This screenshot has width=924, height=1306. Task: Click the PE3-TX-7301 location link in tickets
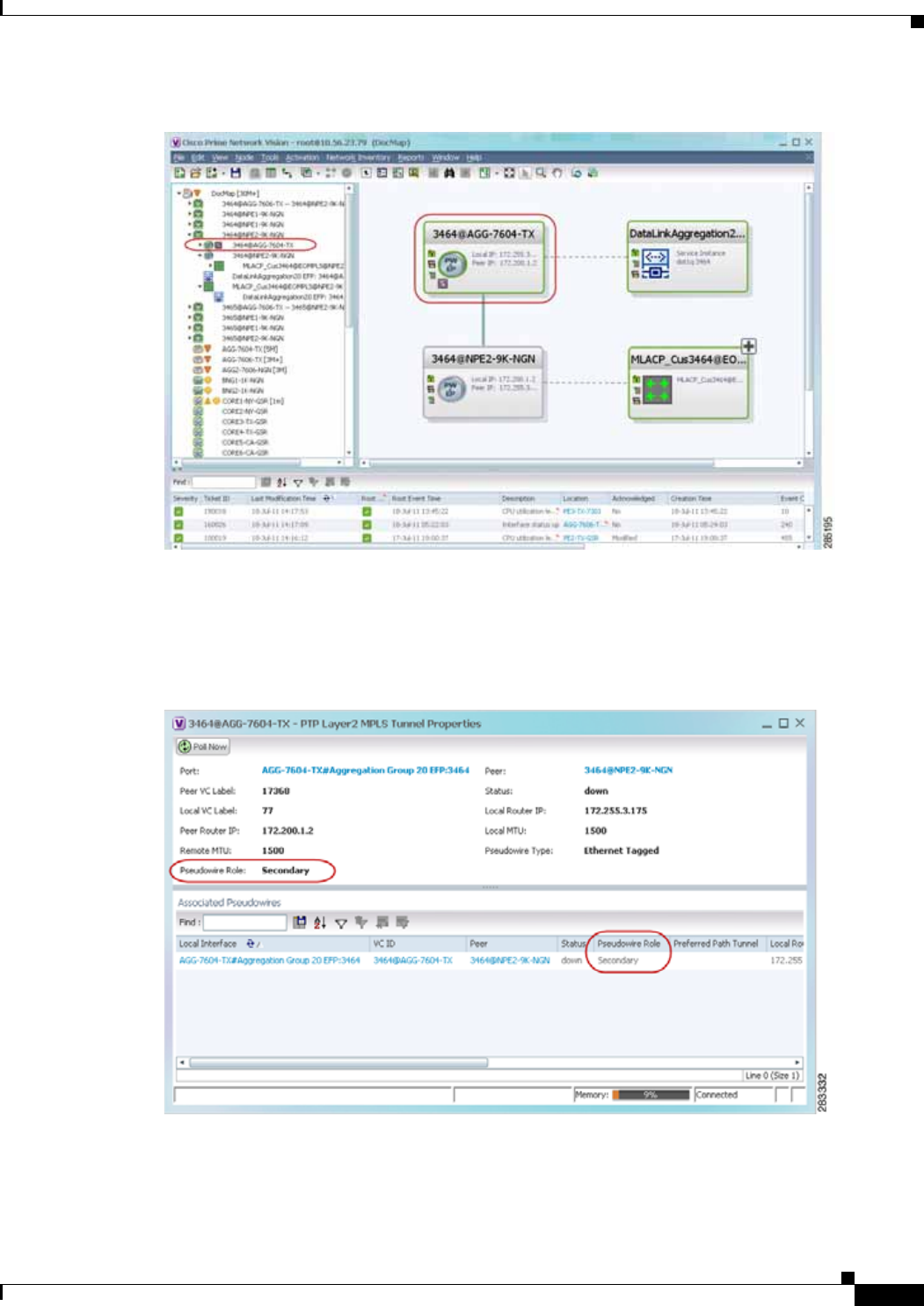(x=582, y=511)
